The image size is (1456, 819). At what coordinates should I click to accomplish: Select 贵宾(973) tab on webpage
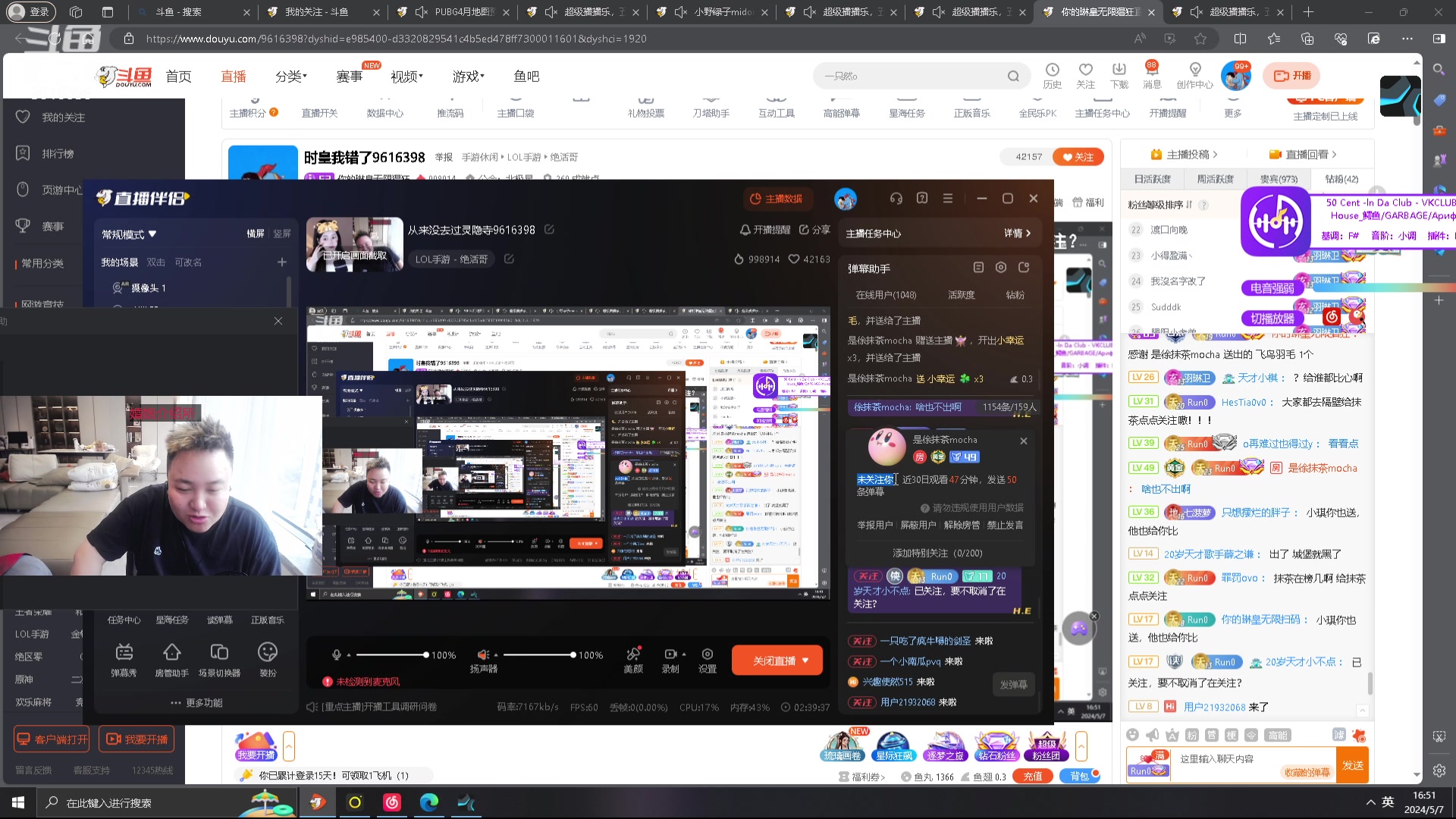[x=1279, y=179]
